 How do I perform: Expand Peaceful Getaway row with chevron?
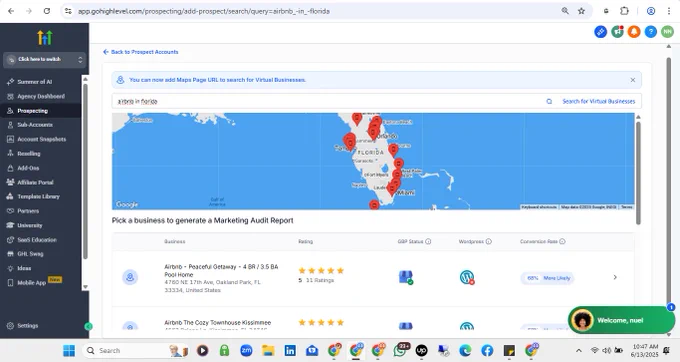615,277
